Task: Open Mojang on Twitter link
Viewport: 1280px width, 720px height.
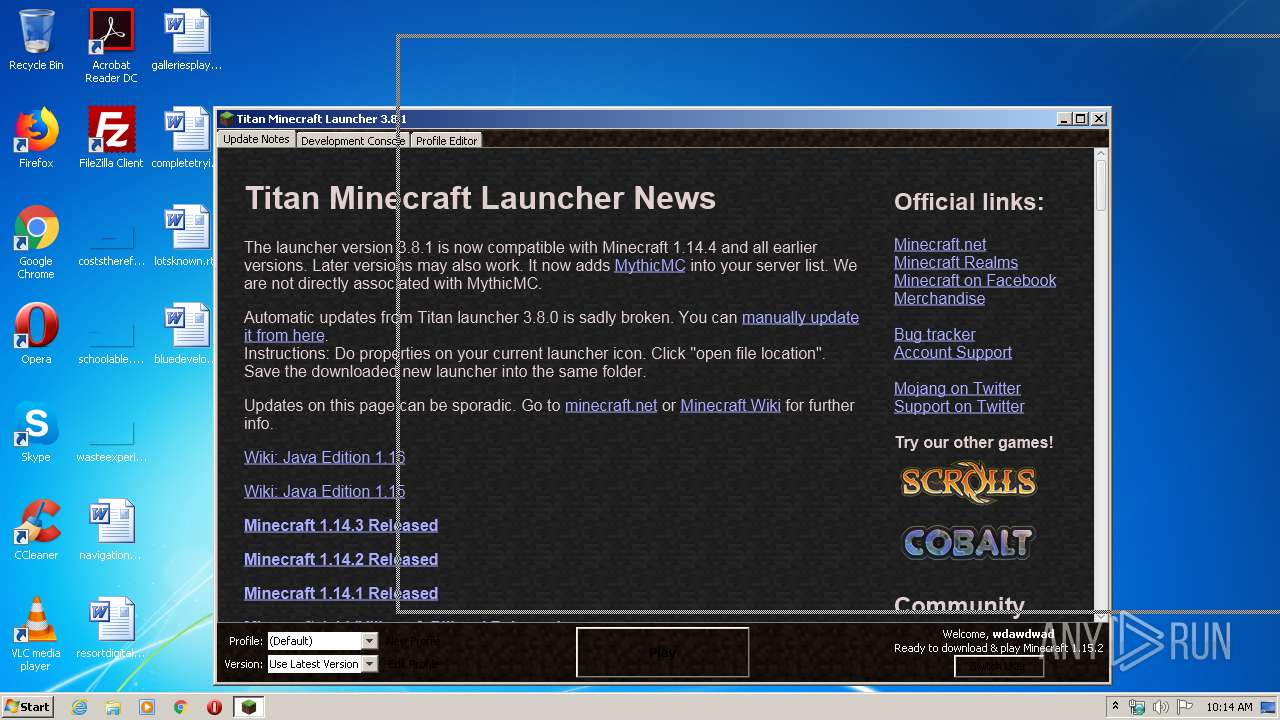Action: [957, 388]
